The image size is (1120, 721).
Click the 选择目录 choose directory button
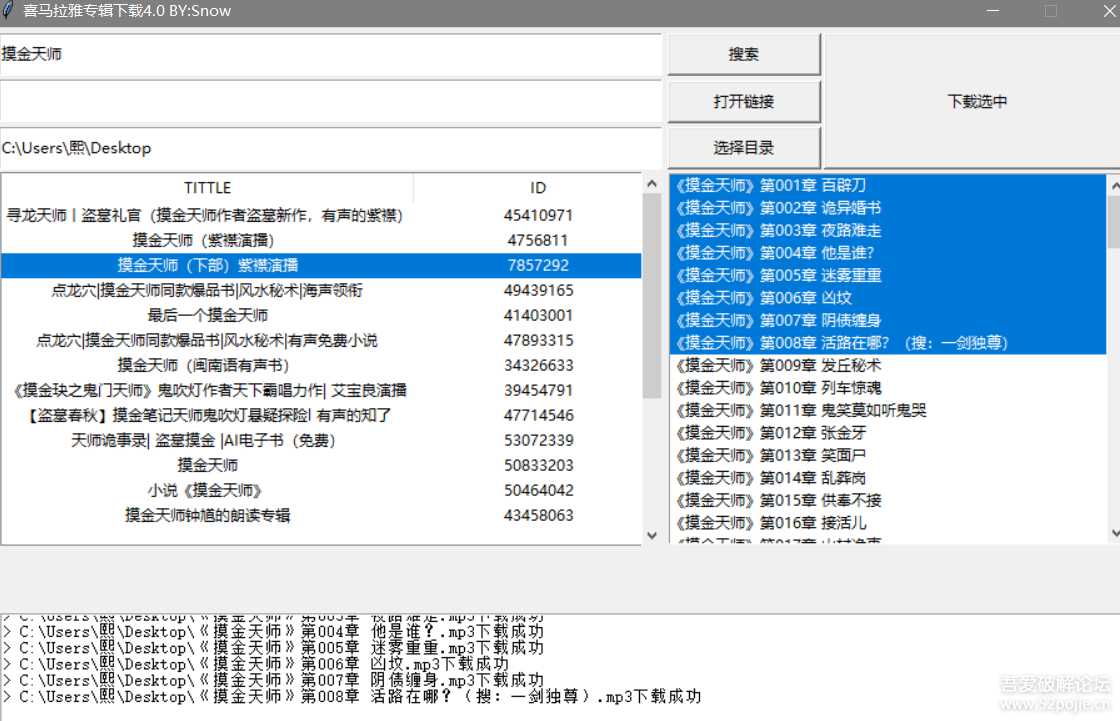pyautogui.click(x=744, y=146)
